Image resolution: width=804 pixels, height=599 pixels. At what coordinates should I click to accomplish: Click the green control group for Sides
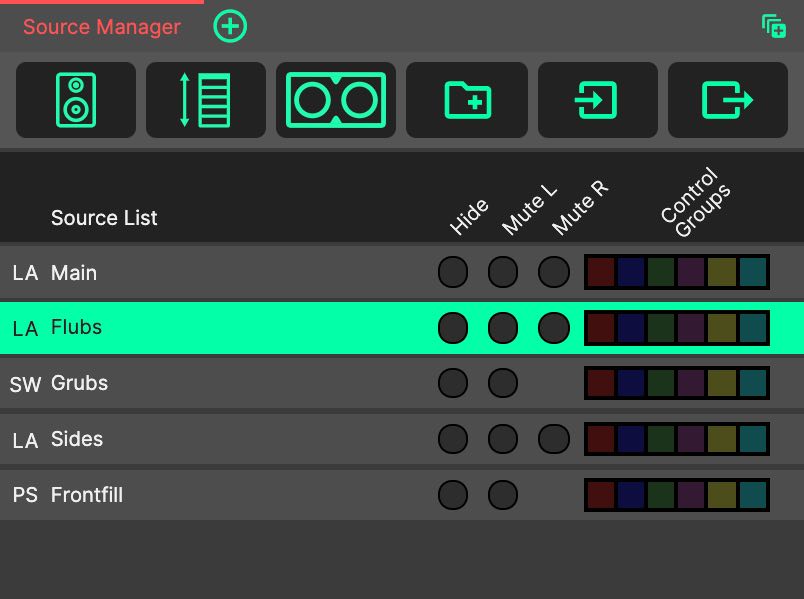pos(661,439)
